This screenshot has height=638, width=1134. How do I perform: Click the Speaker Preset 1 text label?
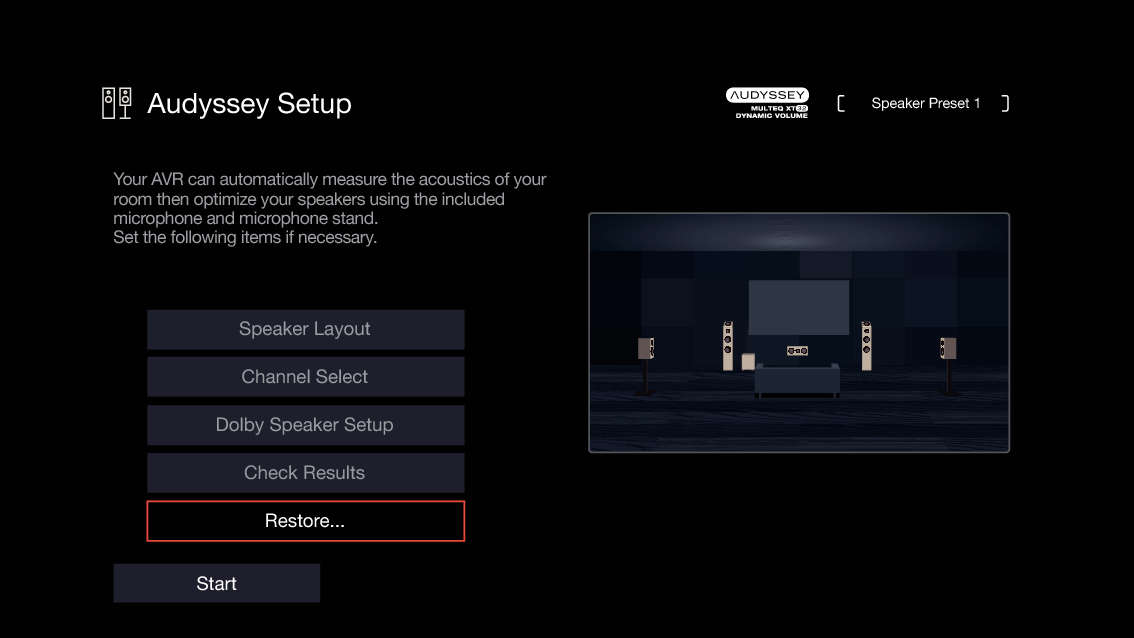(x=925, y=103)
